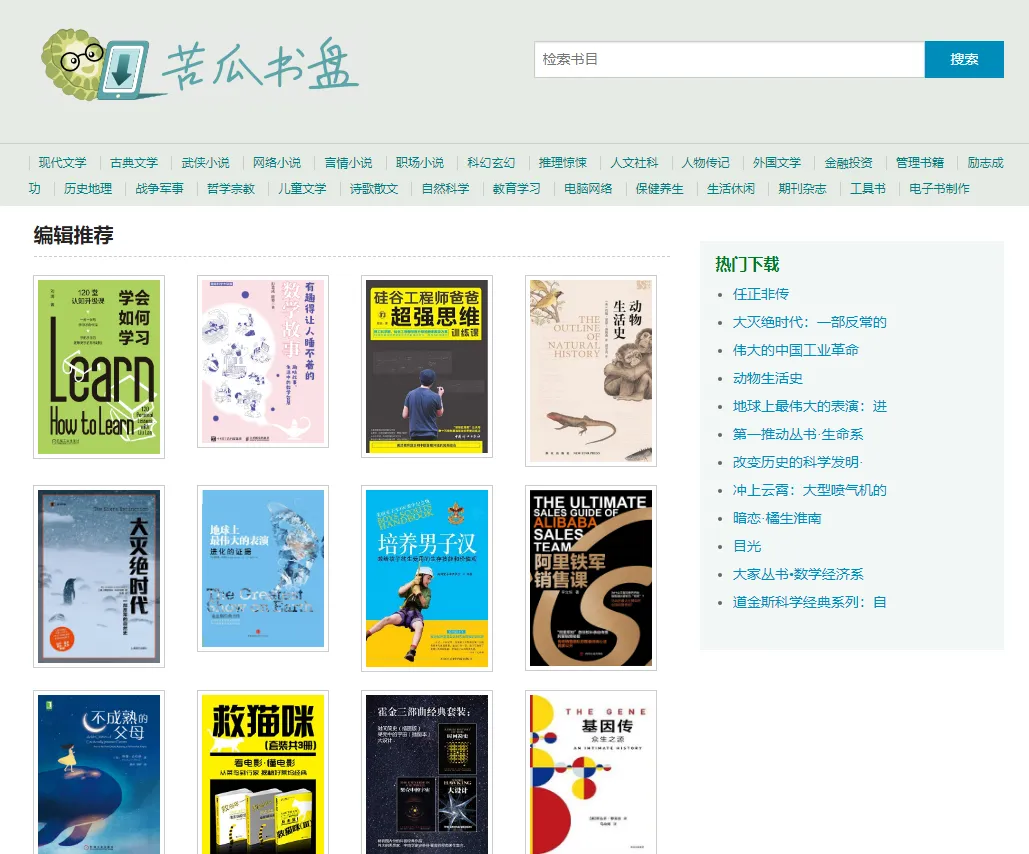This screenshot has height=854, width=1029.
Task: Open the 人文社科 category
Action: (x=635, y=162)
